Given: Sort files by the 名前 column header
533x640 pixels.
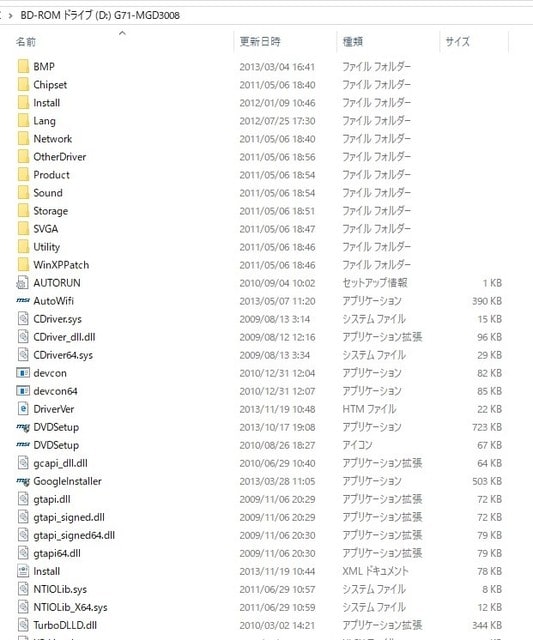Looking at the screenshot, I should click(26, 42).
